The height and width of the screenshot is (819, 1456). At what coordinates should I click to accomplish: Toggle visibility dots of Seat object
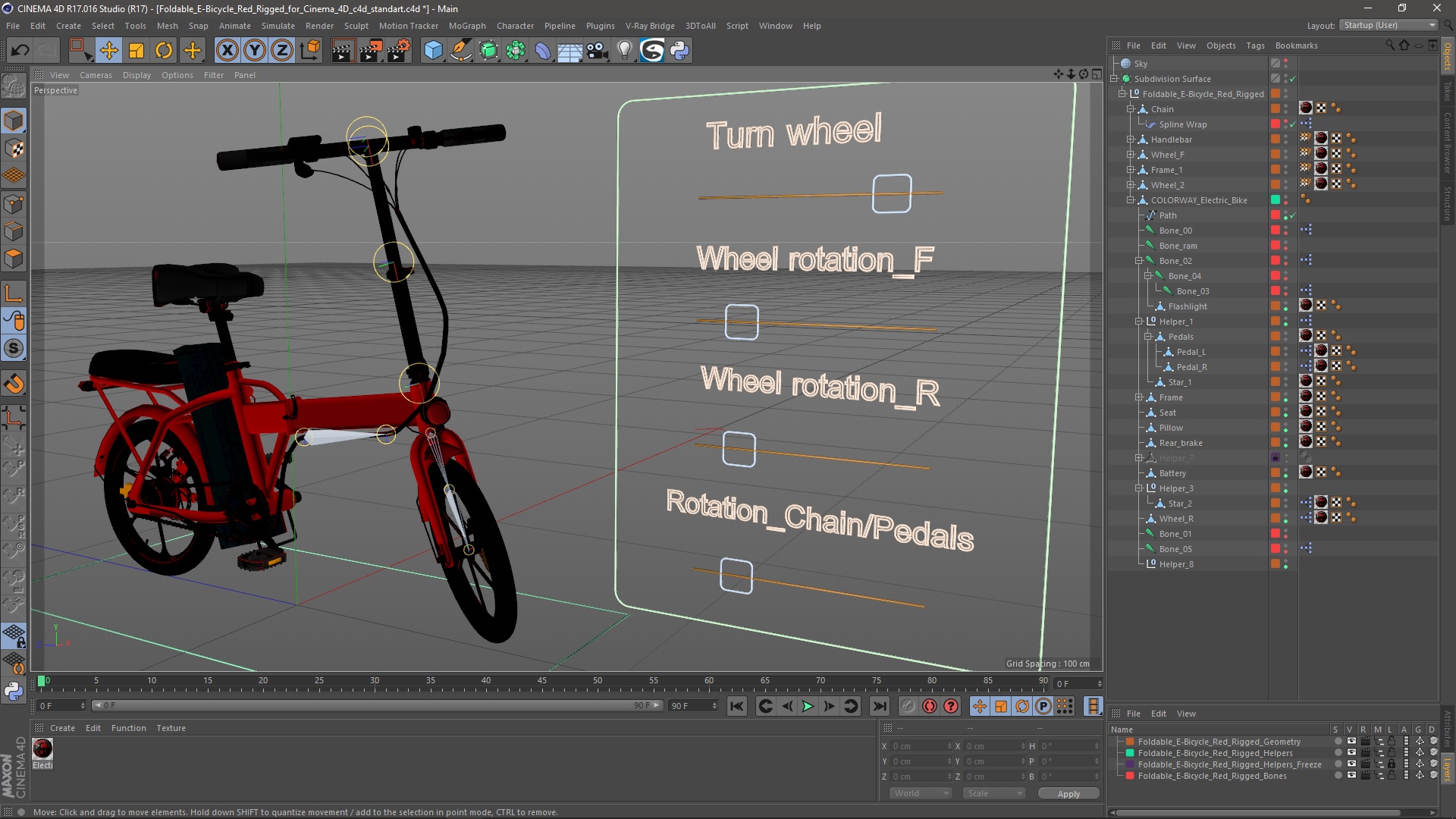tap(1285, 413)
